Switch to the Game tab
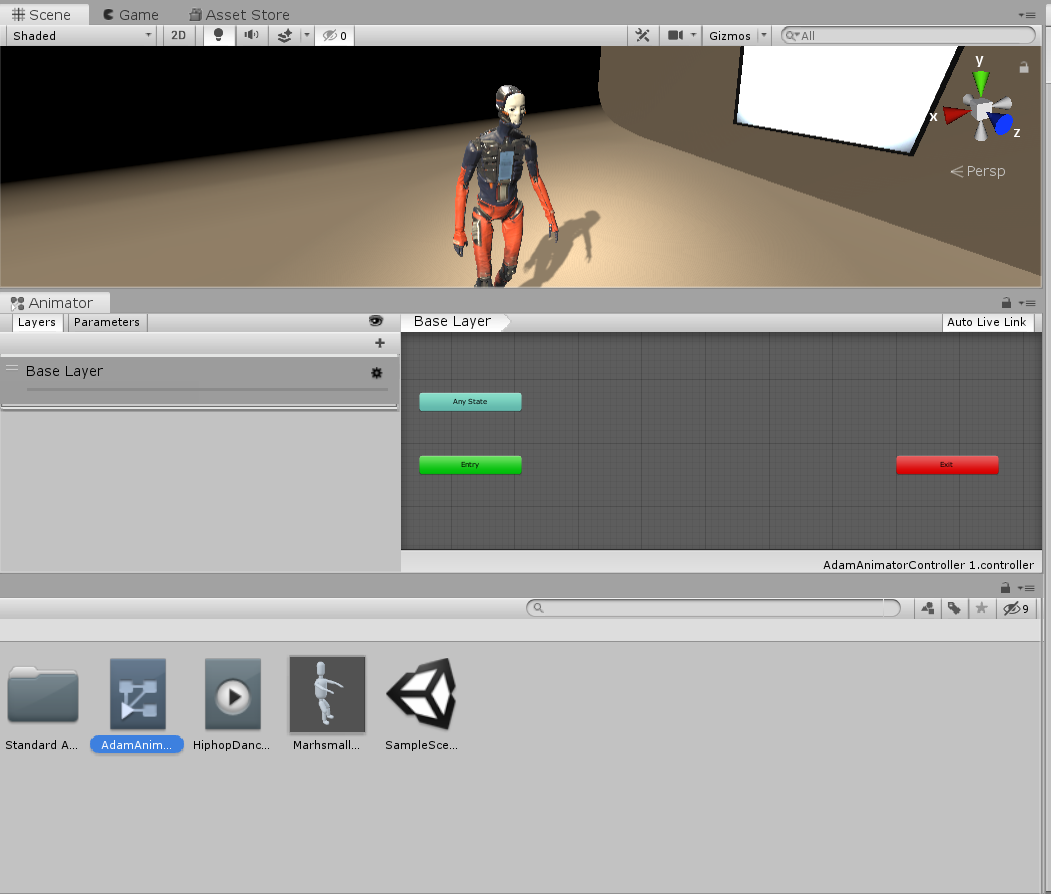 130,15
